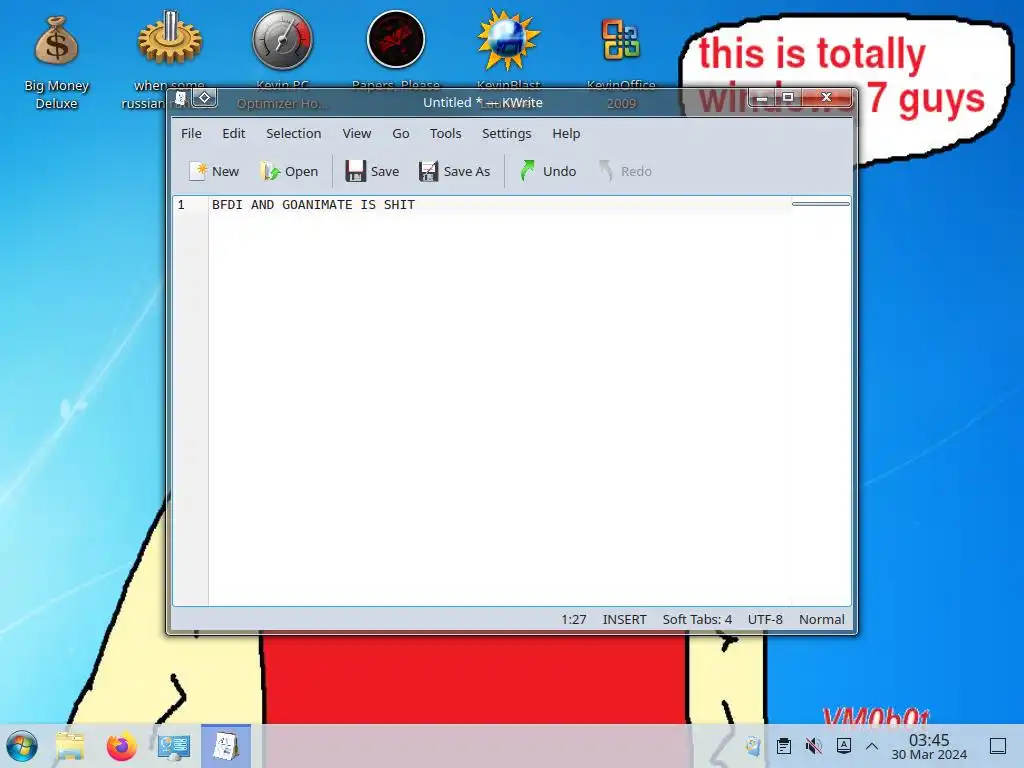
Task: Undo the last edit via toolbar
Action: (548, 171)
